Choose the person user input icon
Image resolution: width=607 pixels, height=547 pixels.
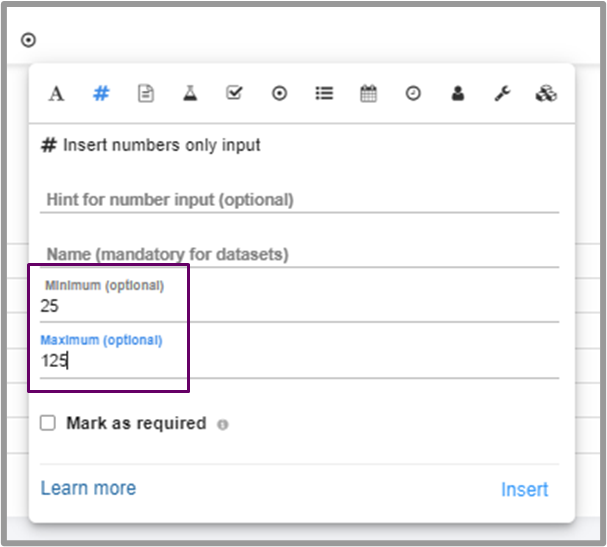[457, 94]
